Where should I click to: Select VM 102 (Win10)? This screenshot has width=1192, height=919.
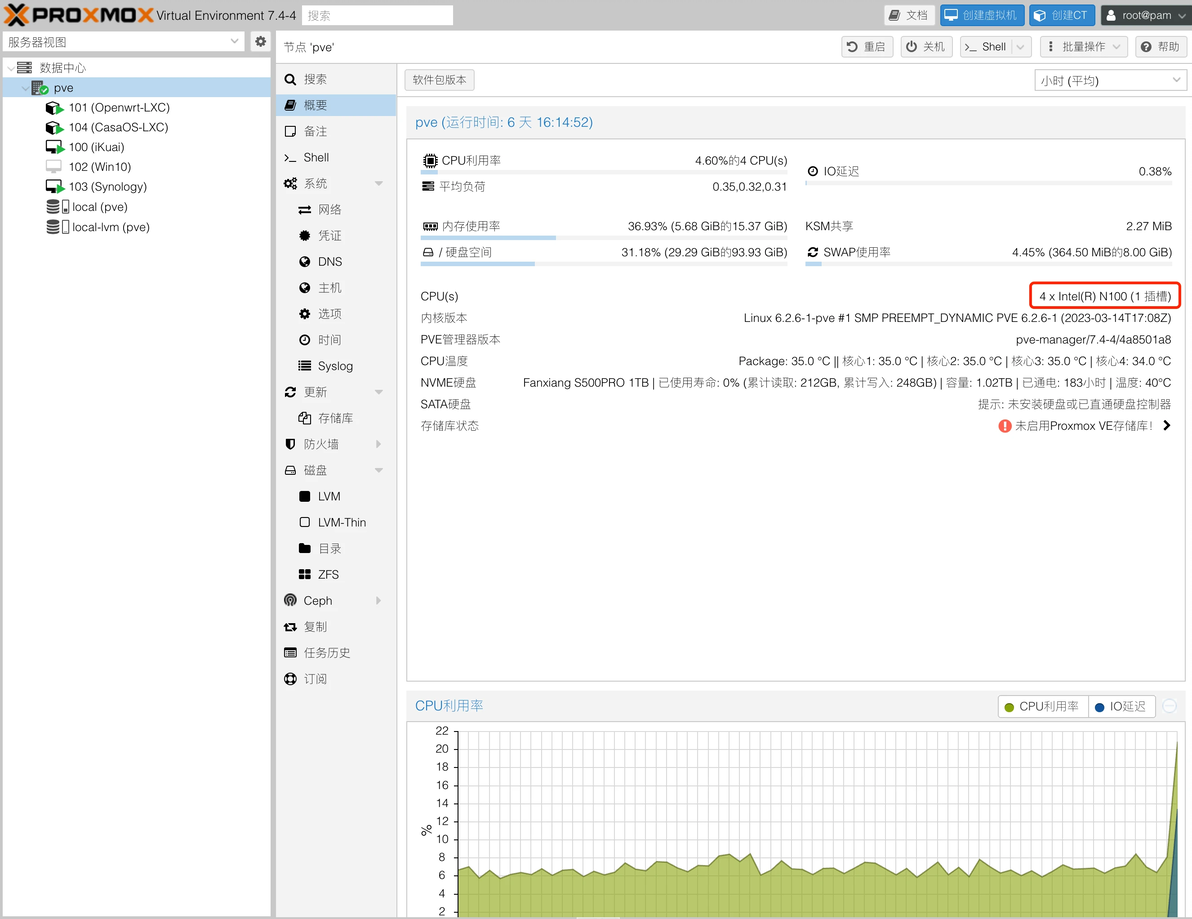coord(100,166)
